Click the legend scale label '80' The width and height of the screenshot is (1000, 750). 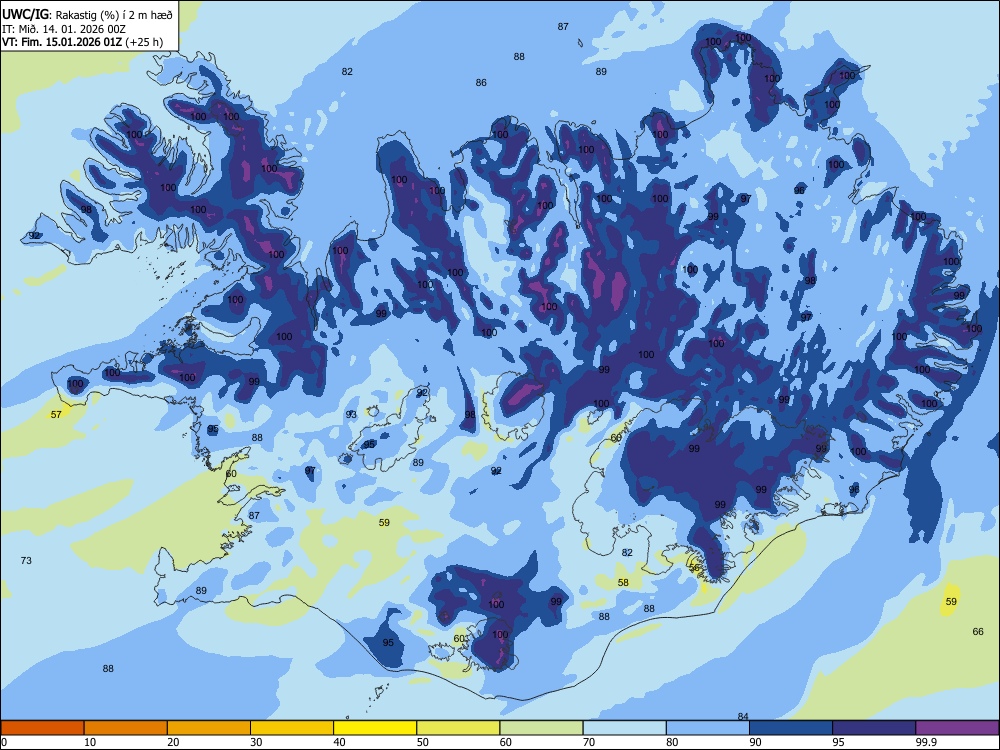point(672,742)
